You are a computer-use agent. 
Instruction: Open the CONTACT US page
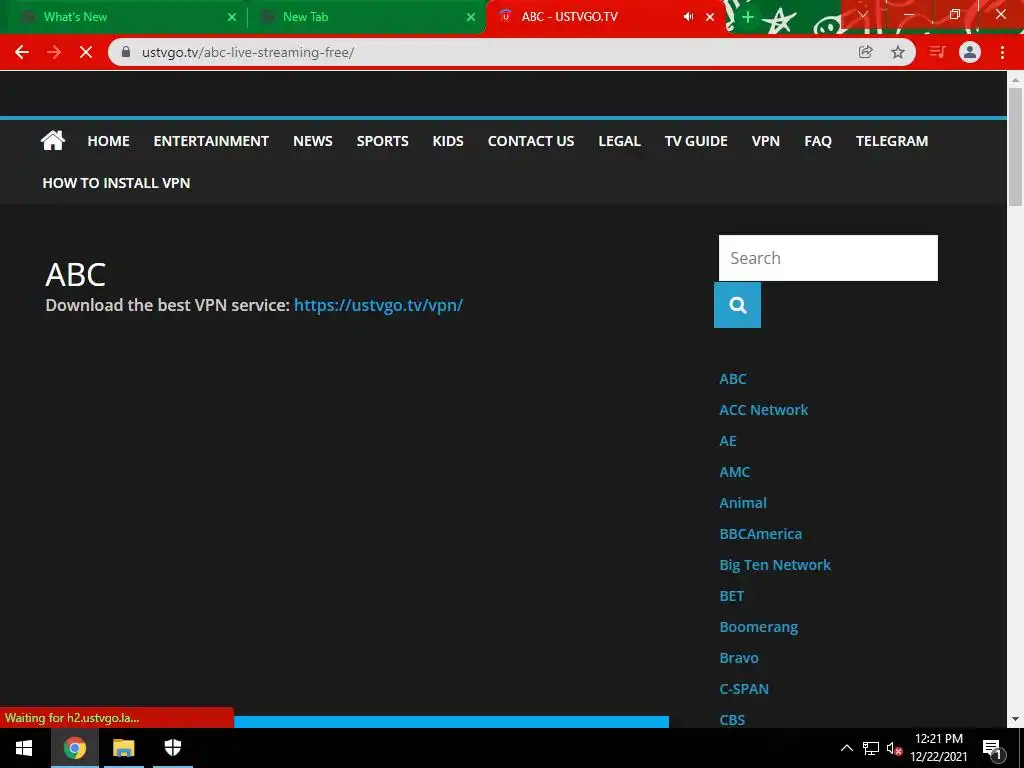(x=531, y=141)
